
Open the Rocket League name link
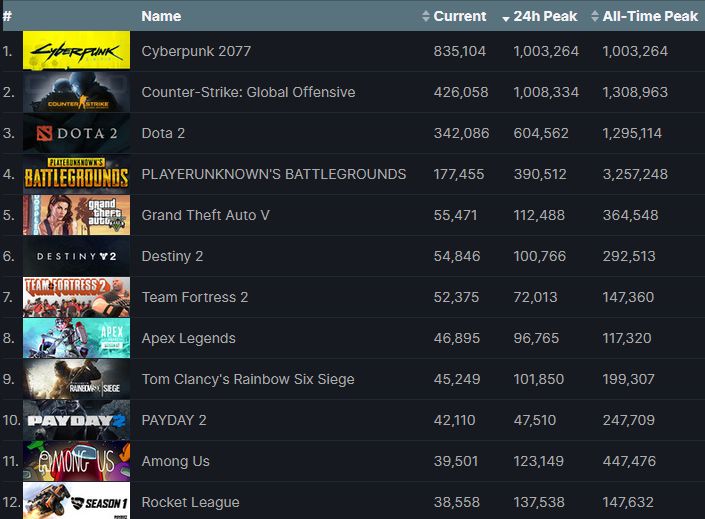190,502
